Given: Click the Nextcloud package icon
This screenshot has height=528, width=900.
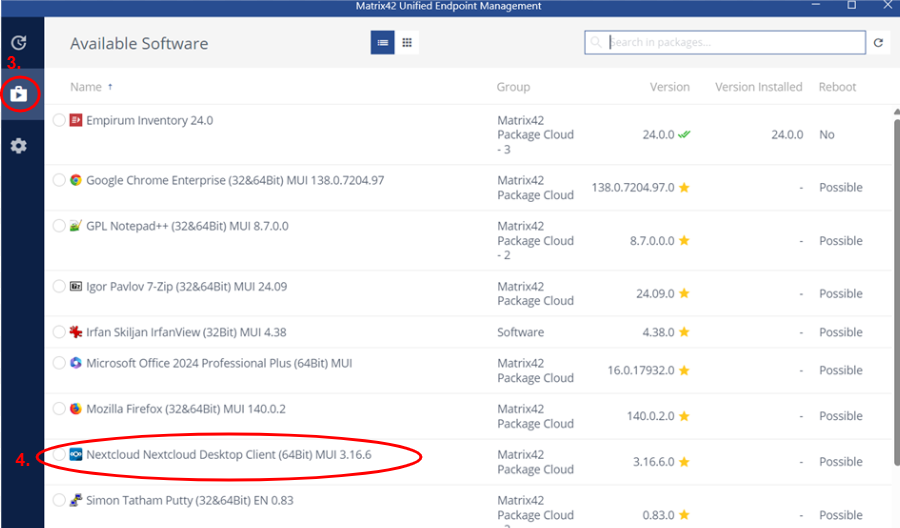Looking at the screenshot, I should pos(76,455).
